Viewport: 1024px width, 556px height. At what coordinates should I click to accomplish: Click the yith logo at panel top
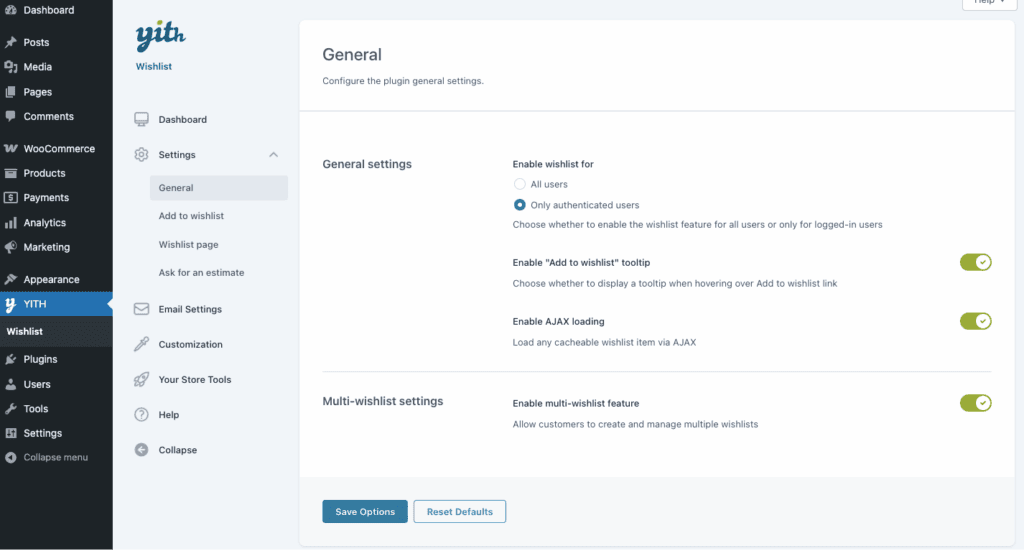[x=160, y=36]
